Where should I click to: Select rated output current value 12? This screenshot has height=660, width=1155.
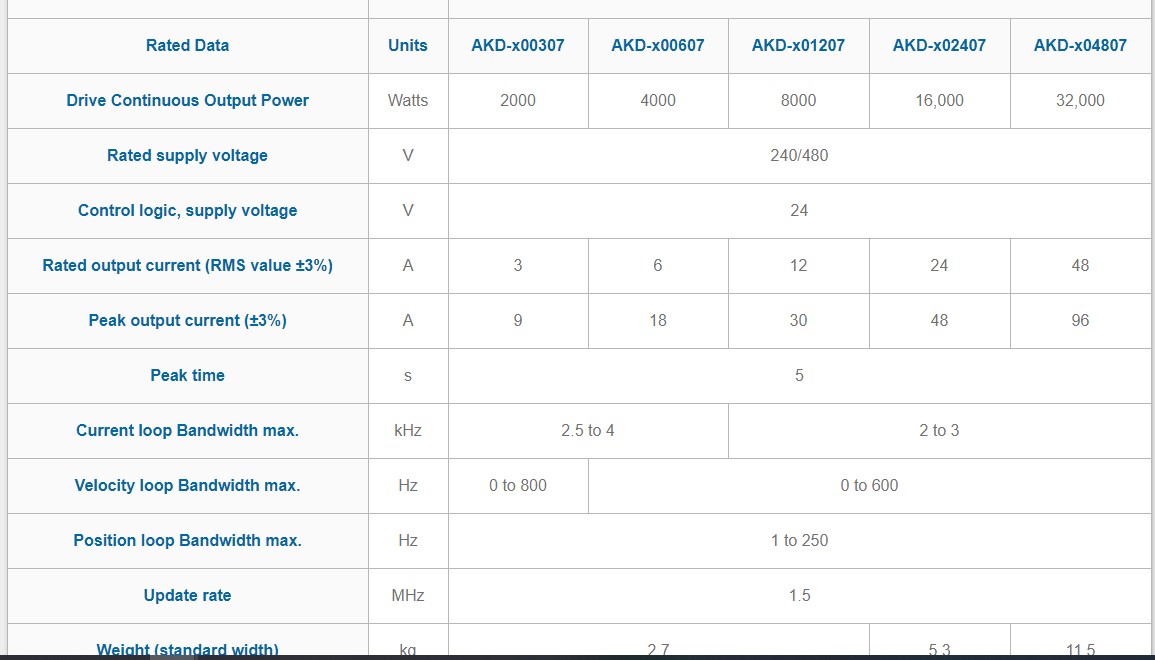(x=798, y=265)
